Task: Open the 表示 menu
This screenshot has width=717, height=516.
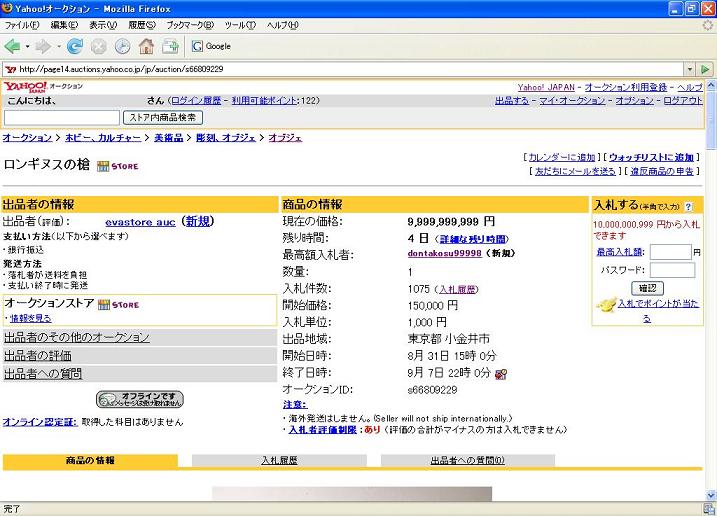Action: 103,25
